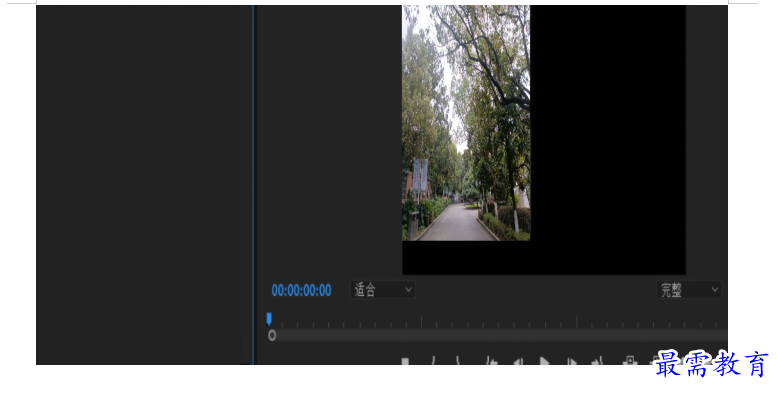
Task: Open the 适合 zoom level dropdown
Action: pos(382,289)
